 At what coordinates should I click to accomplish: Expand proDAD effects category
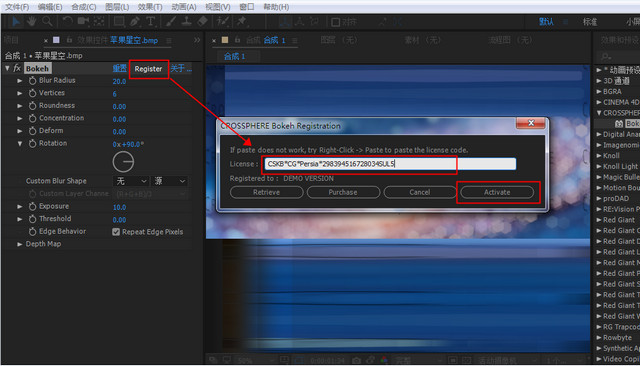tap(598, 199)
